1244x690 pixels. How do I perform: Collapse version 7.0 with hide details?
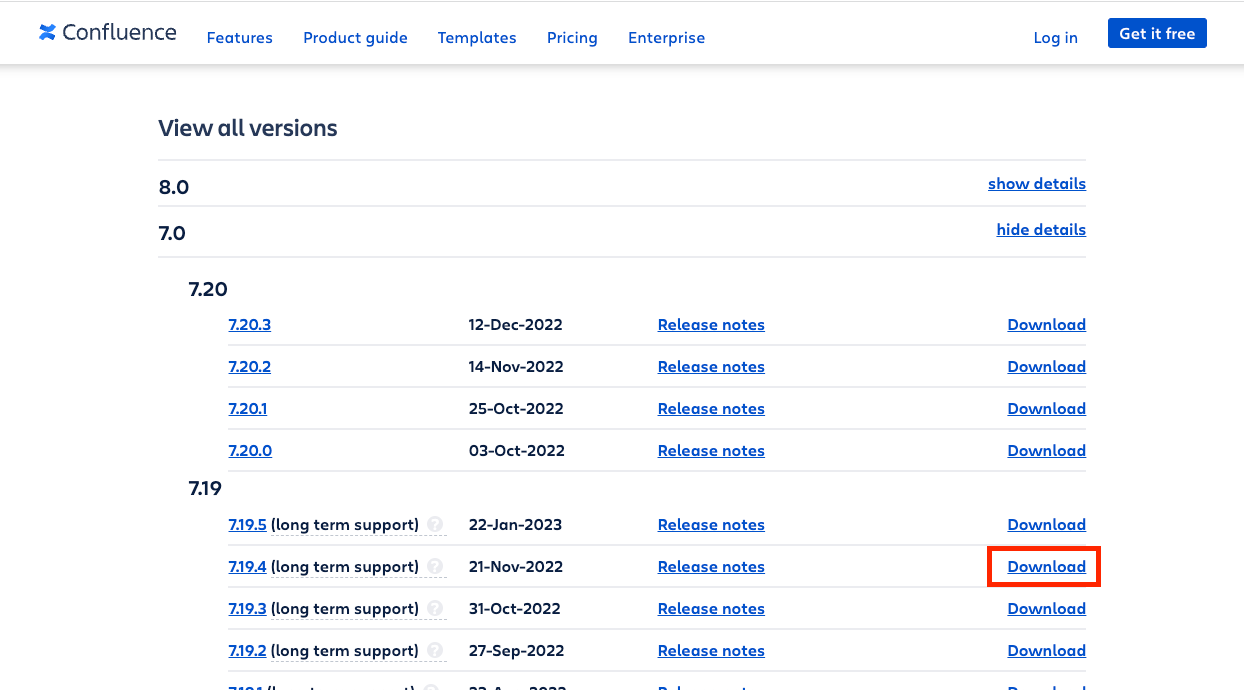pyautogui.click(x=1041, y=230)
